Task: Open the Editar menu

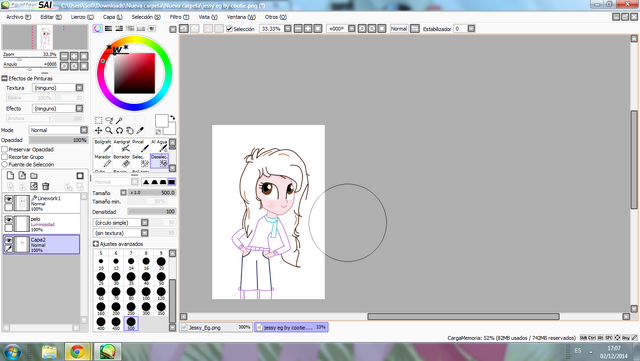Action: [51, 17]
